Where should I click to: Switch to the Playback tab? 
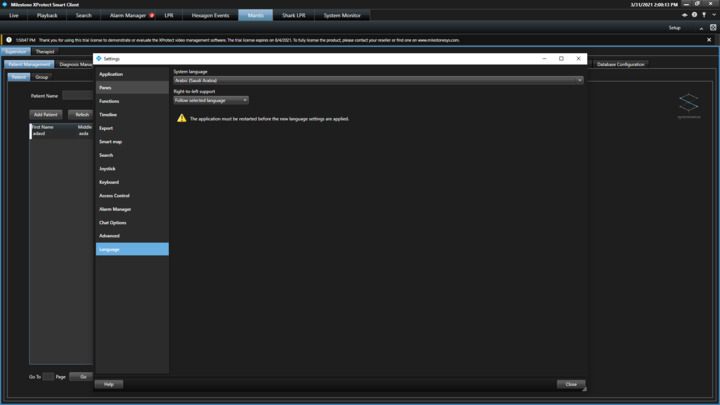click(47, 16)
